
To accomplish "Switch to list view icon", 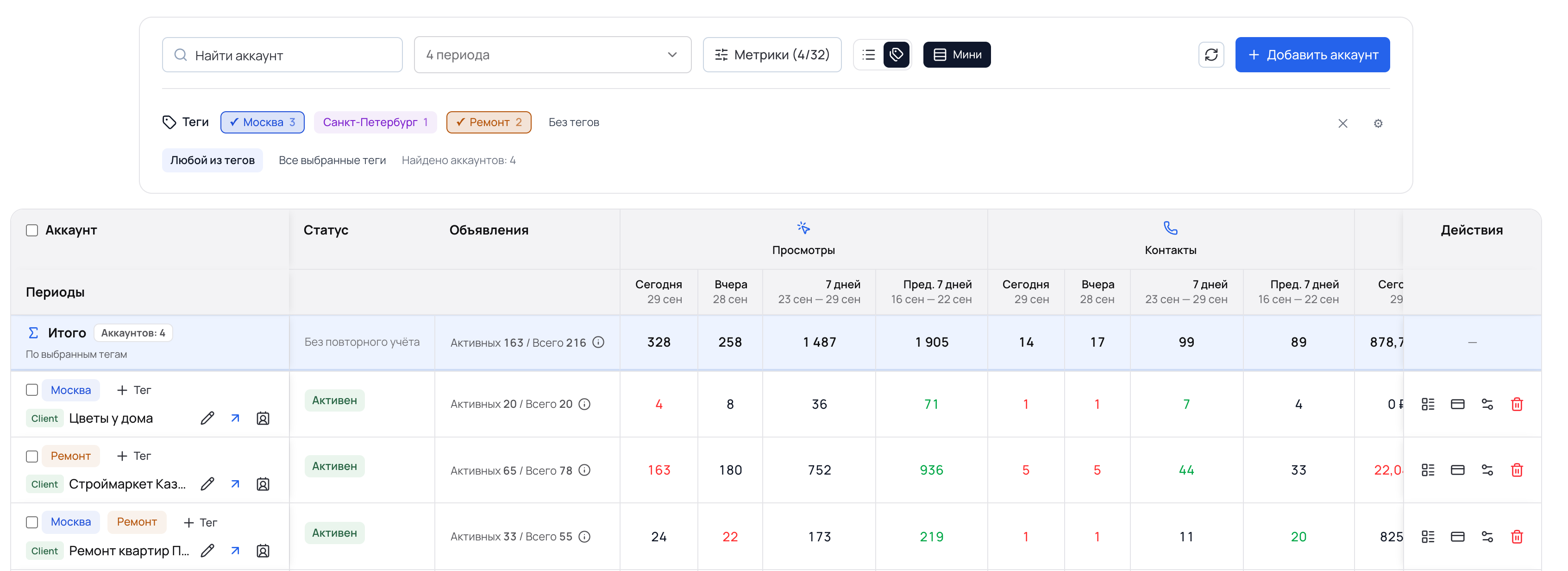I will coord(869,55).
